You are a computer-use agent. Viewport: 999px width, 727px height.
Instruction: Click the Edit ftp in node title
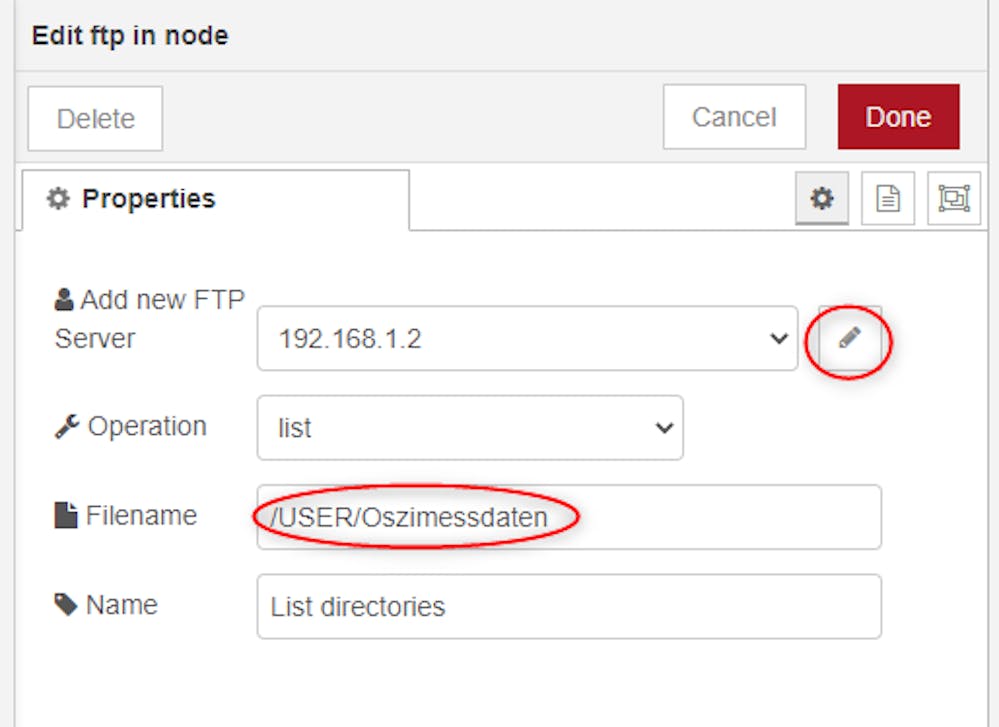pos(130,36)
